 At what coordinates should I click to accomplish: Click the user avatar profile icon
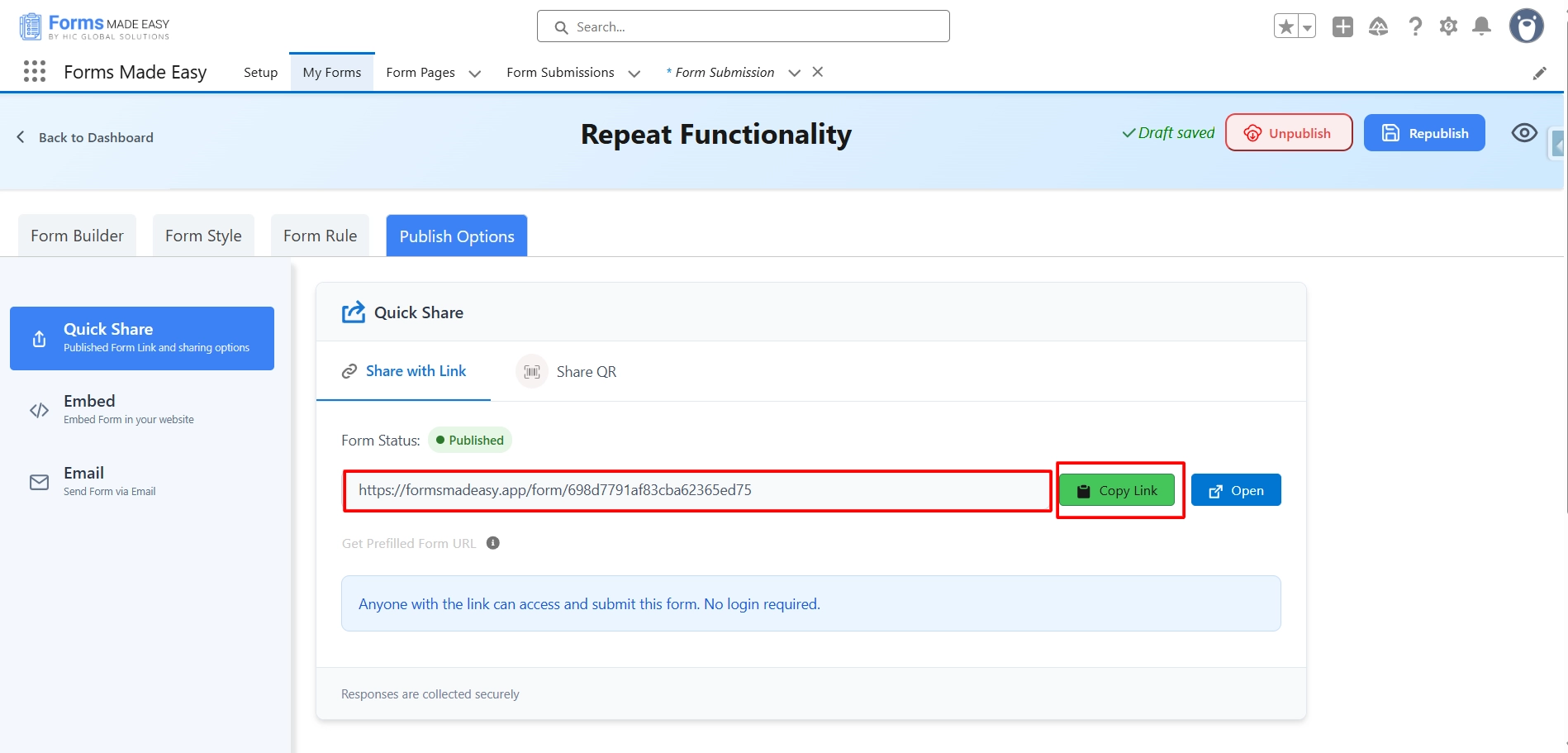(1526, 26)
